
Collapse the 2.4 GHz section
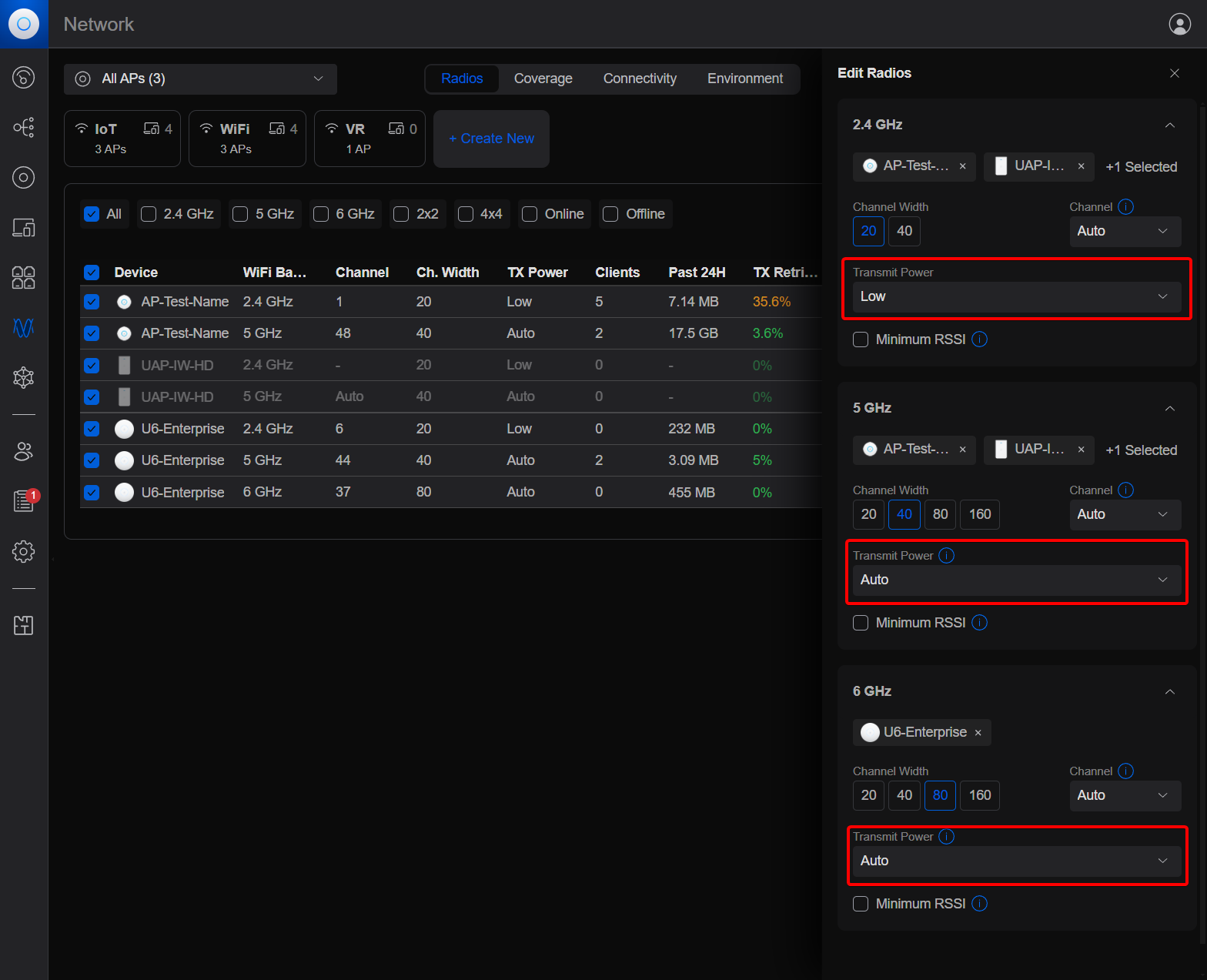pyautogui.click(x=1170, y=125)
